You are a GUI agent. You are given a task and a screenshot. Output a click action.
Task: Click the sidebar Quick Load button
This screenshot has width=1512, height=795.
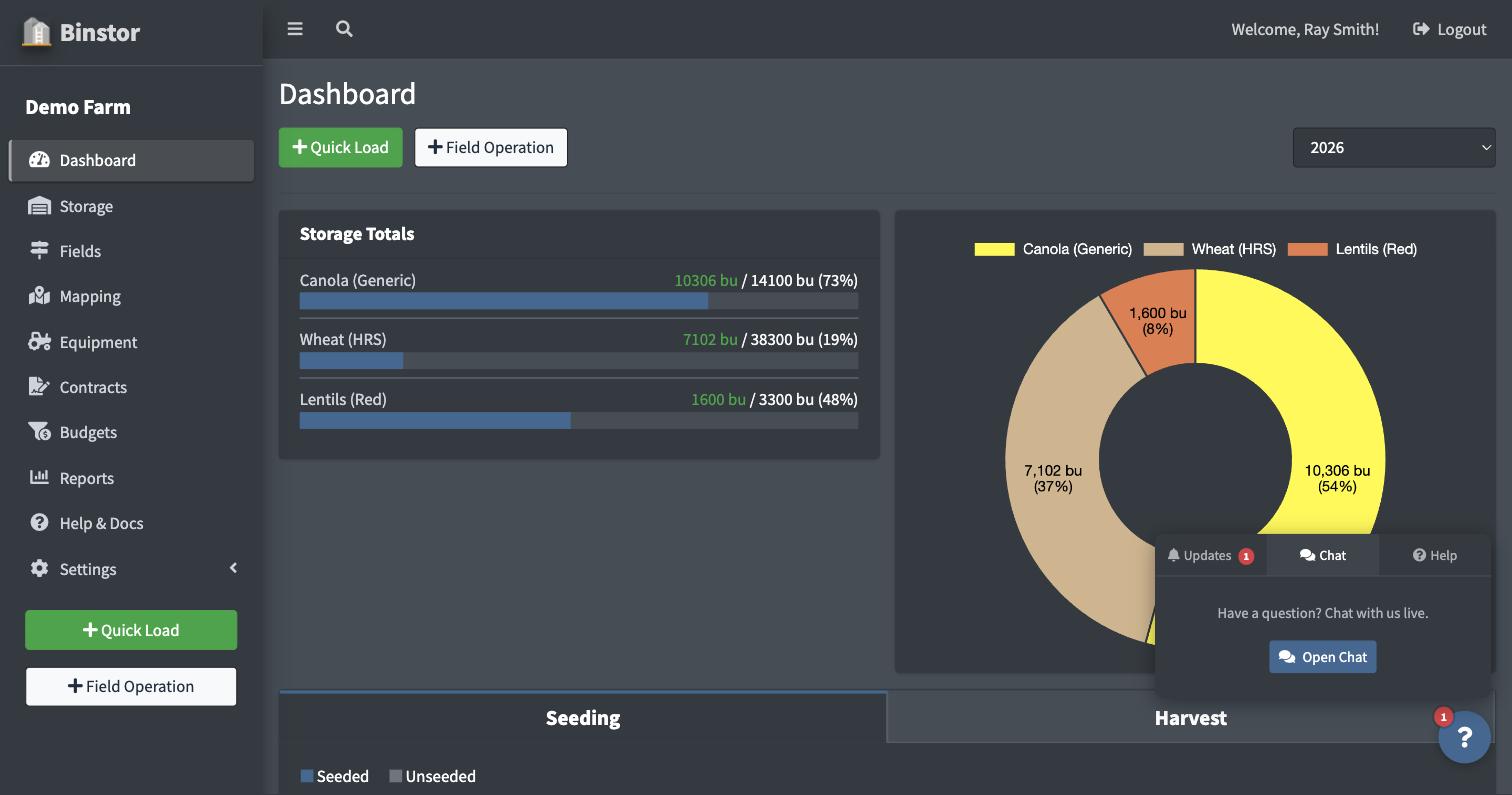click(x=131, y=630)
